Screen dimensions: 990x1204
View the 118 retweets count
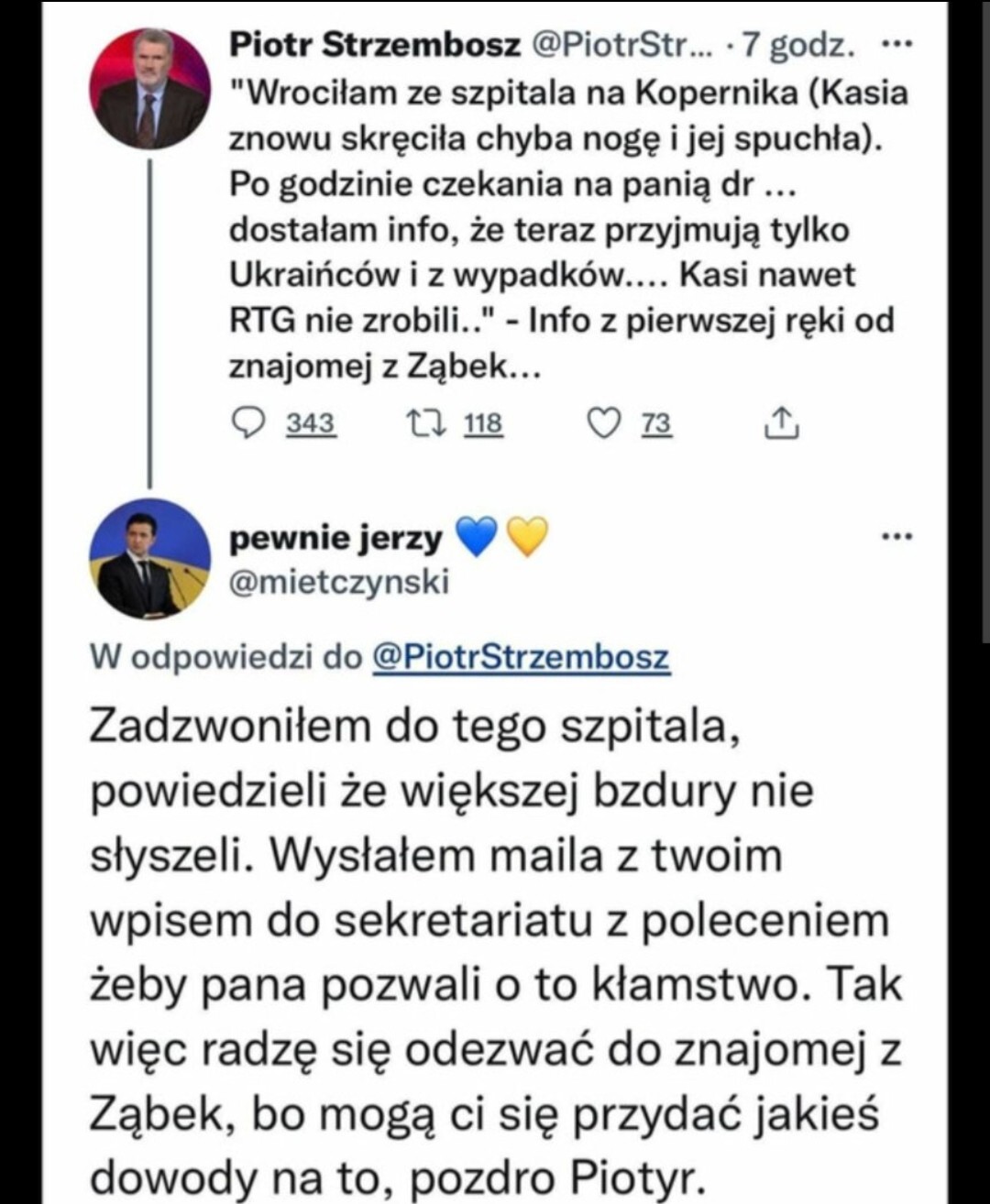click(483, 423)
